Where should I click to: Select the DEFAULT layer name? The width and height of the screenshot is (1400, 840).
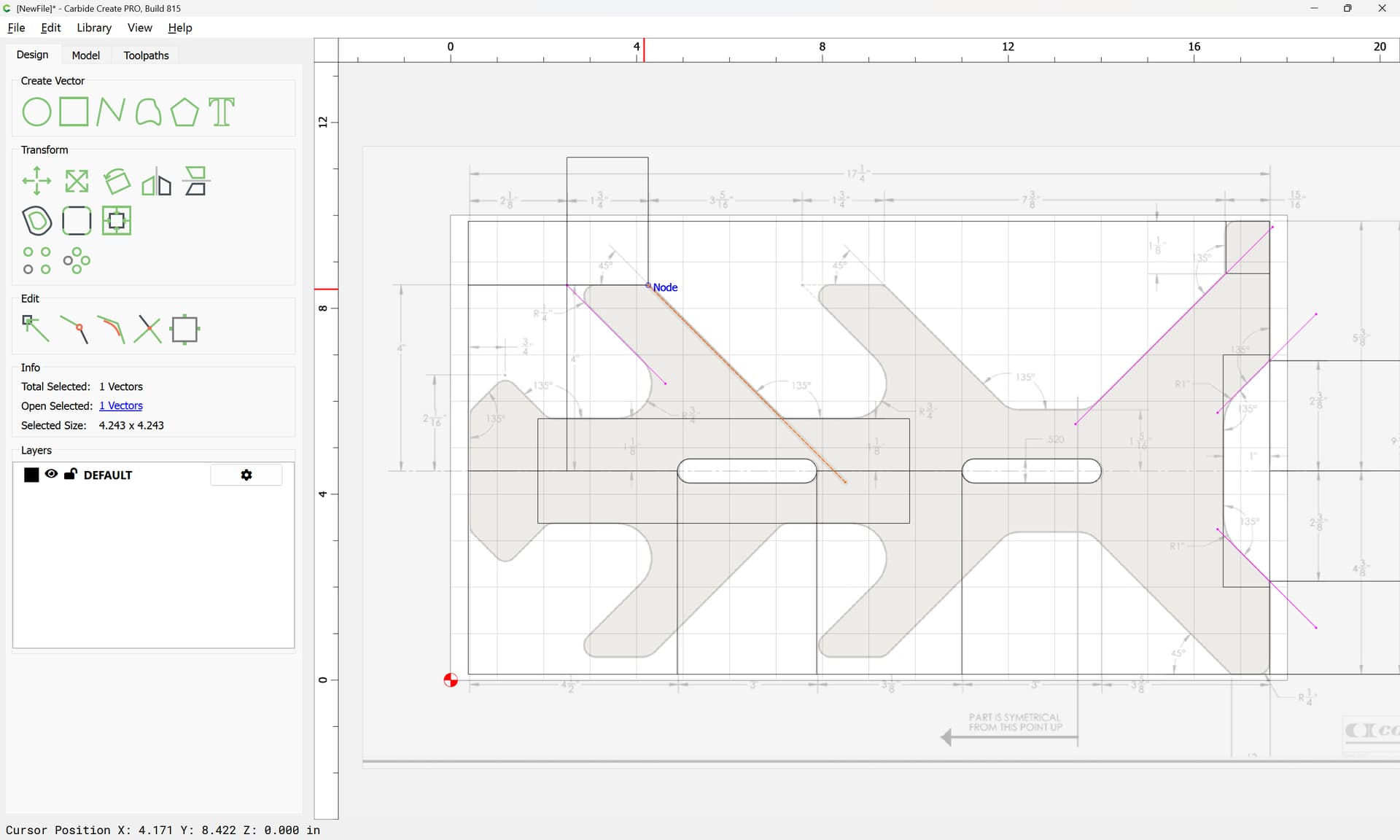(108, 475)
